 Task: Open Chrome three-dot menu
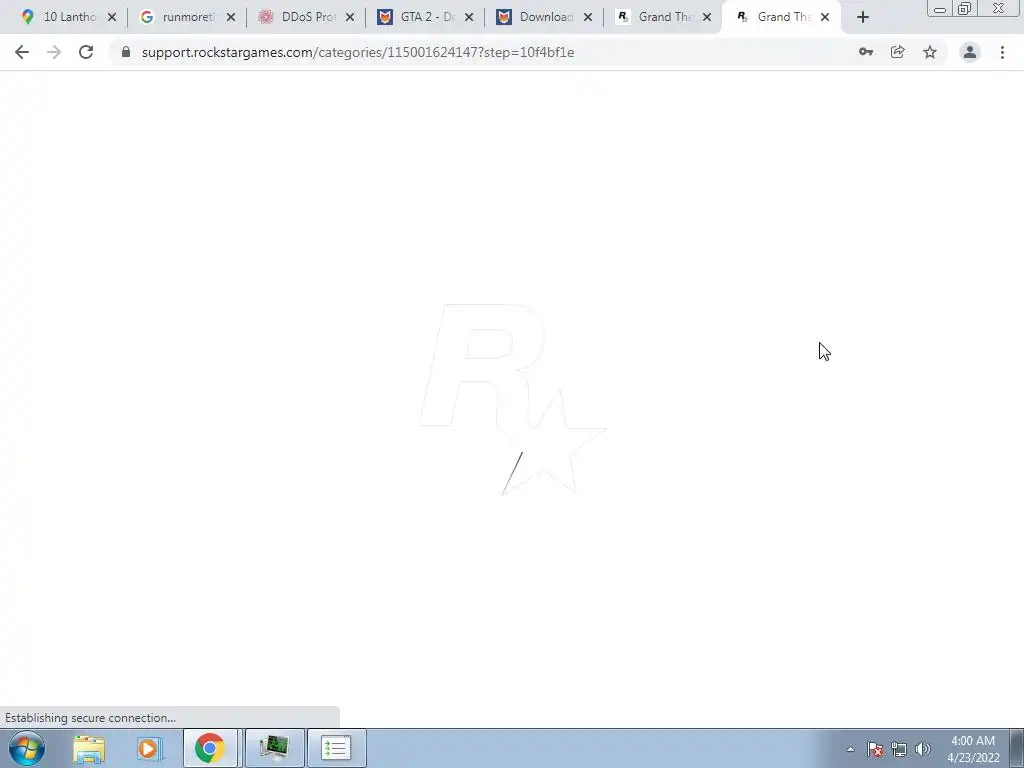[1002, 52]
